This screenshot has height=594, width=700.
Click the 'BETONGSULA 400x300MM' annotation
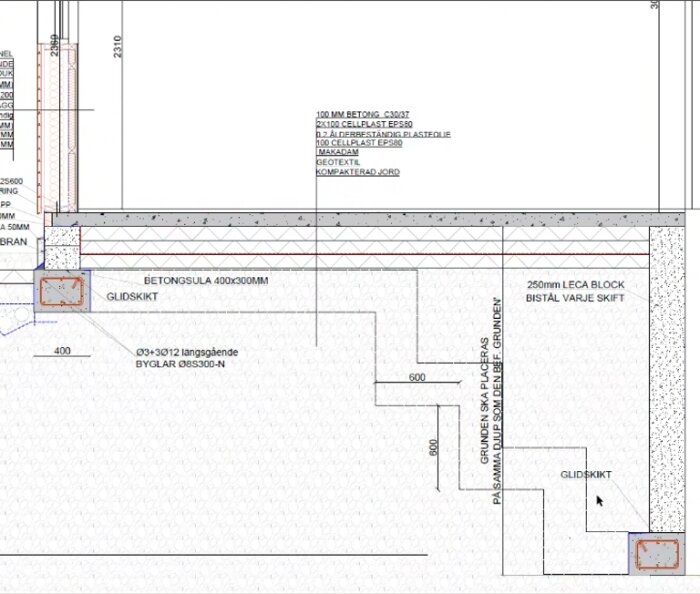206,281
